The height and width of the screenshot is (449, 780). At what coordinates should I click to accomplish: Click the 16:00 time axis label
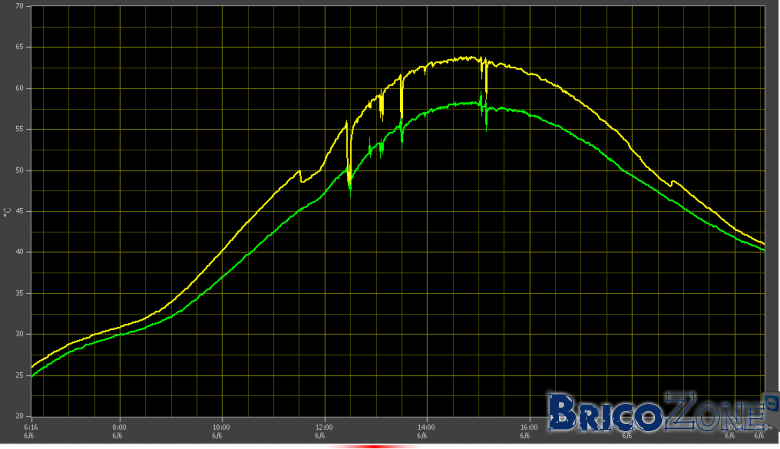(529, 427)
